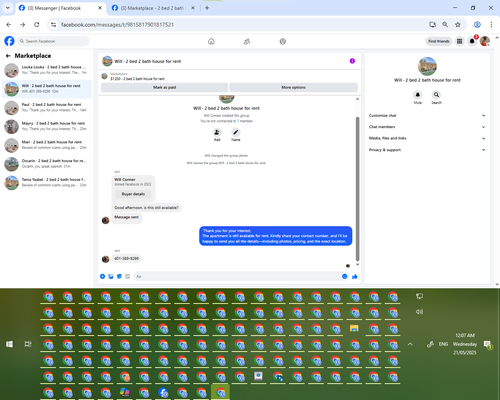Image resolution: width=500 pixels, height=400 pixels.
Task: Click the listing thumbnail in right panel
Action: 427,66
